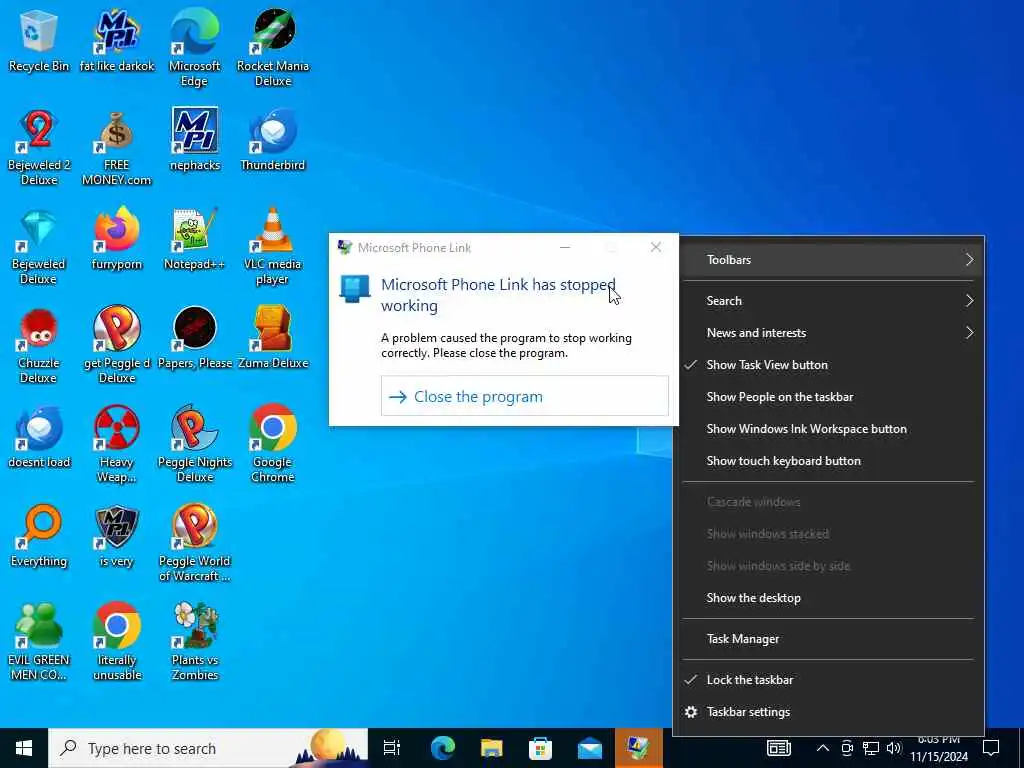Open Task View on the taskbar

(392, 748)
